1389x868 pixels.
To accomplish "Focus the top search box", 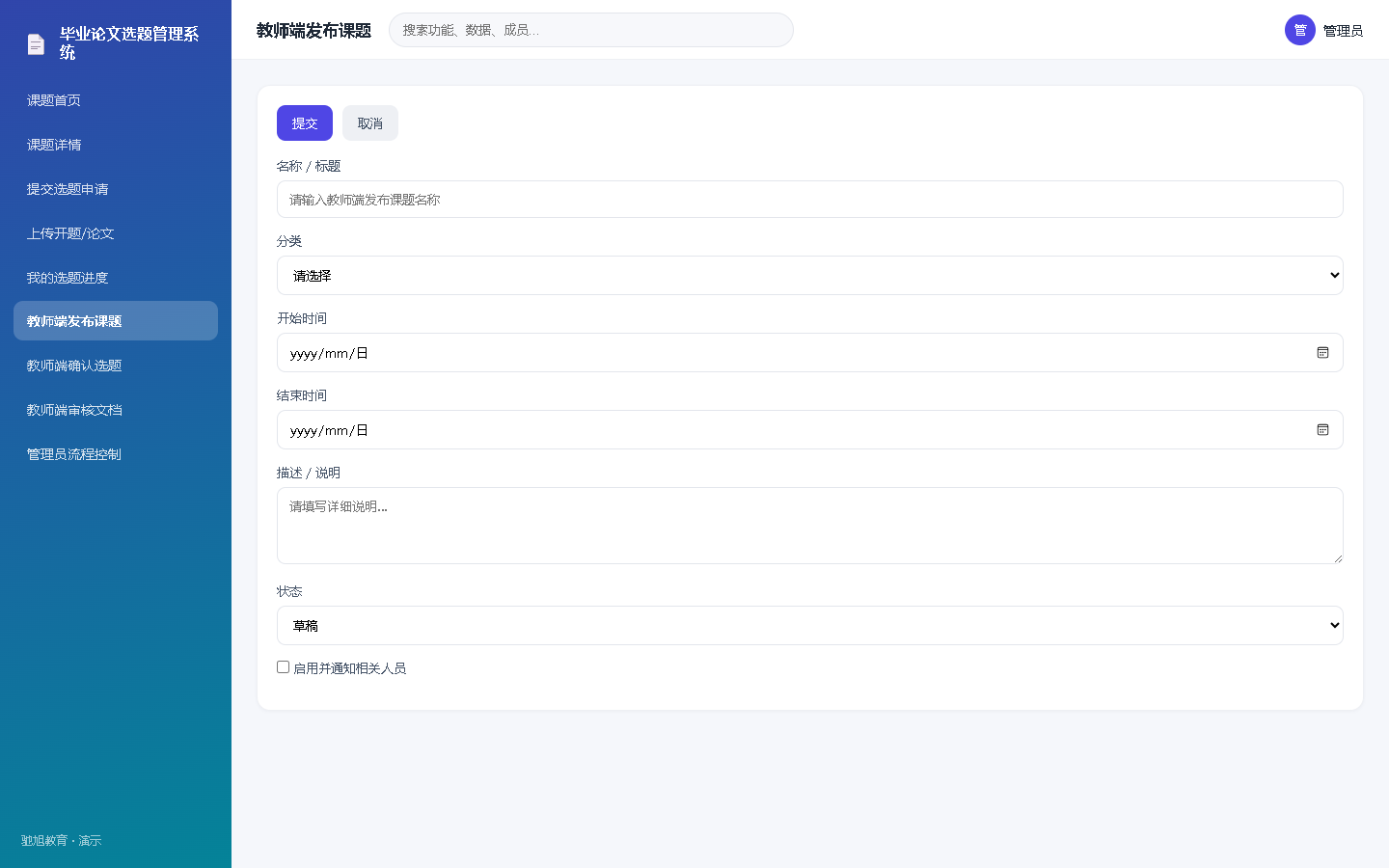I will pos(591,30).
